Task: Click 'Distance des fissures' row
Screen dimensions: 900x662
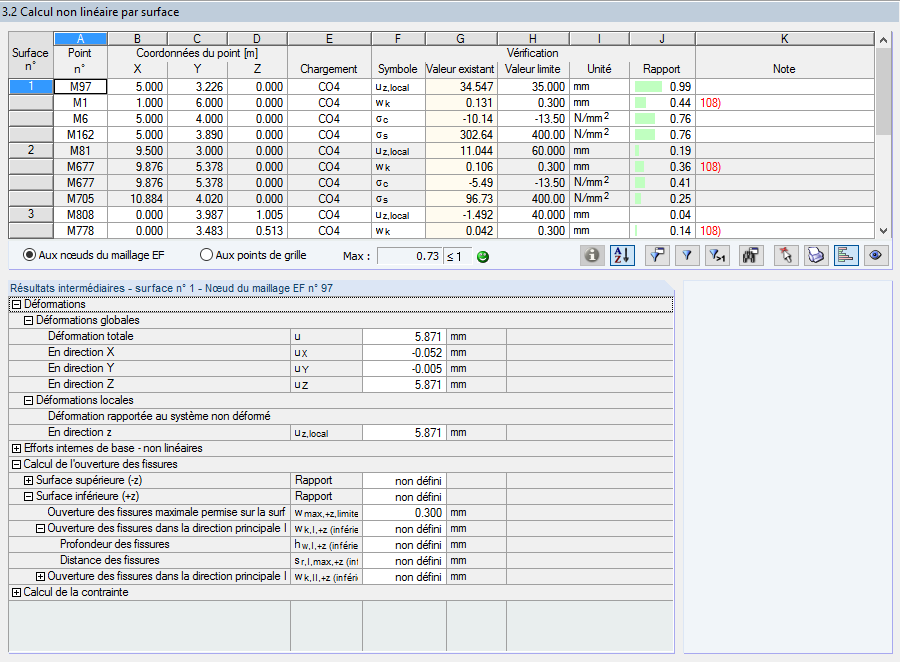Action: 341,560
